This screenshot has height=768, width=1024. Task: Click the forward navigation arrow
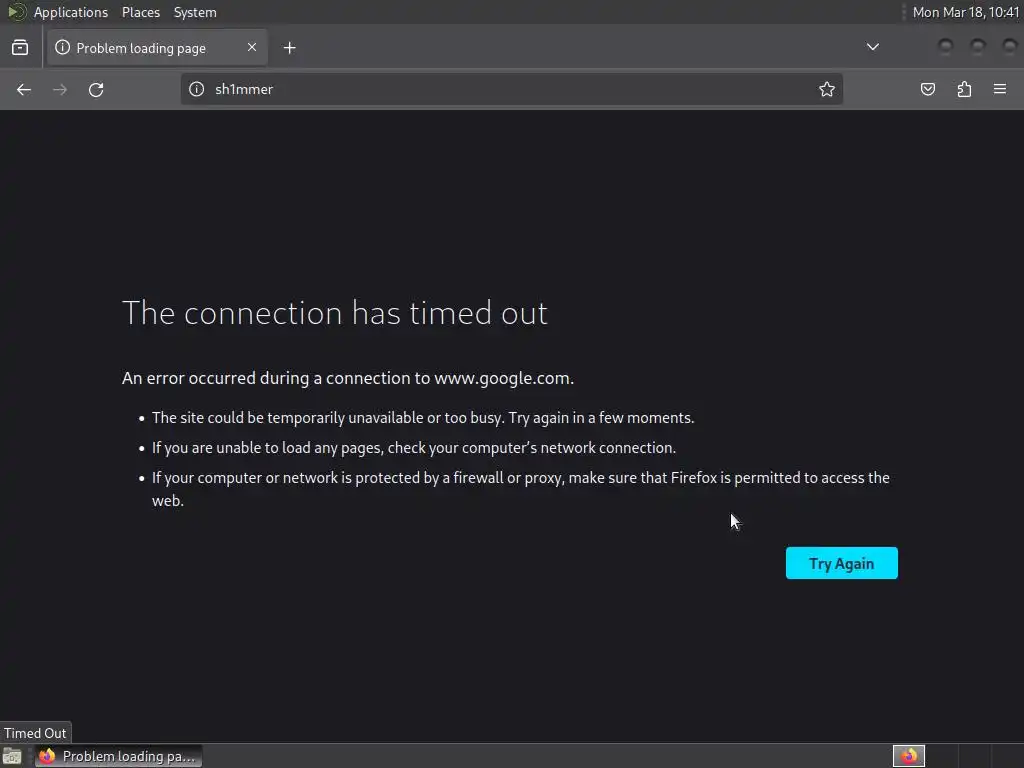tap(60, 89)
